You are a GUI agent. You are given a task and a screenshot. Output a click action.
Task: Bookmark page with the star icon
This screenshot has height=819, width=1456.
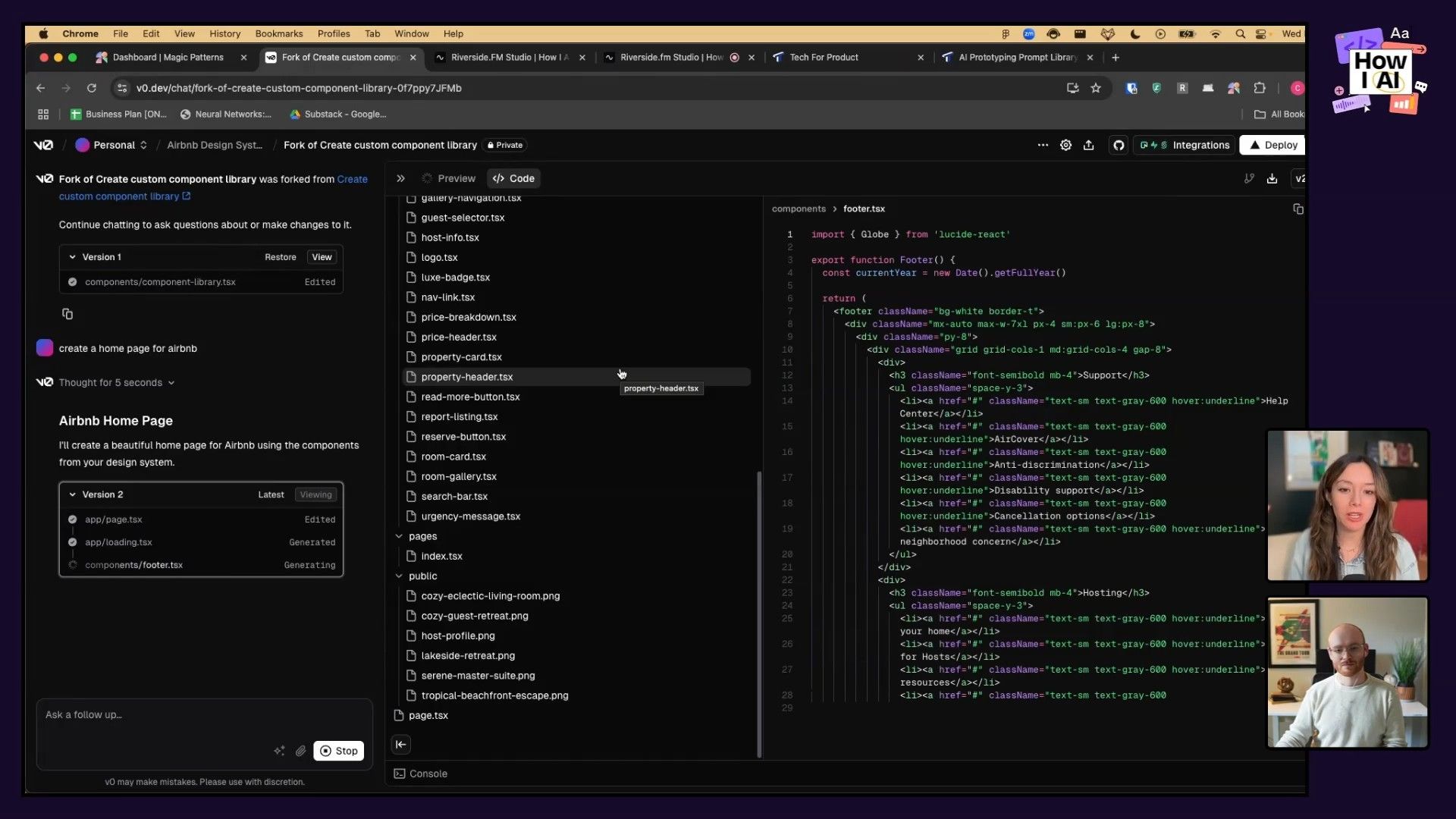[x=1095, y=88]
